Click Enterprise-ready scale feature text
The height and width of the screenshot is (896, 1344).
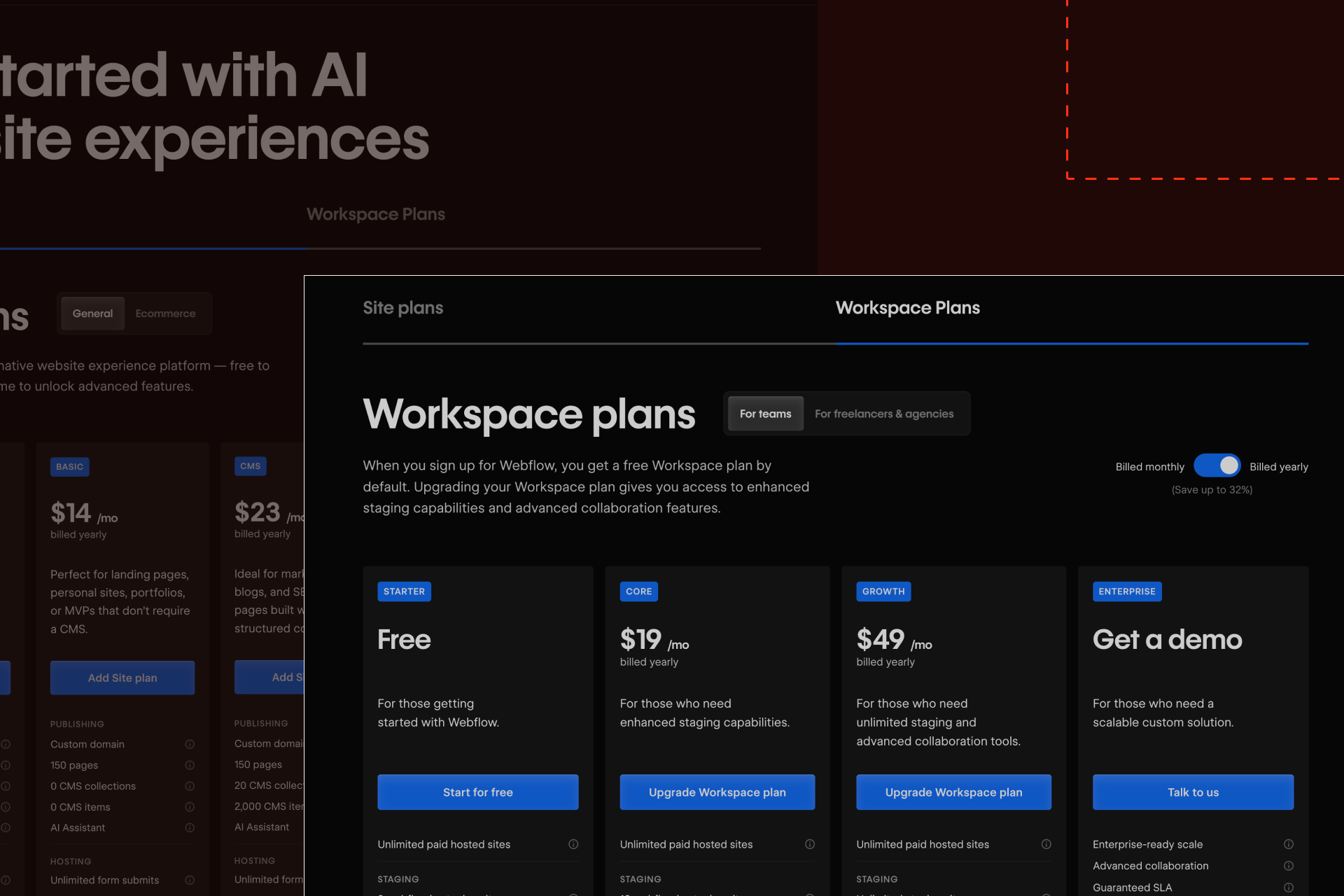(x=1147, y=844)
